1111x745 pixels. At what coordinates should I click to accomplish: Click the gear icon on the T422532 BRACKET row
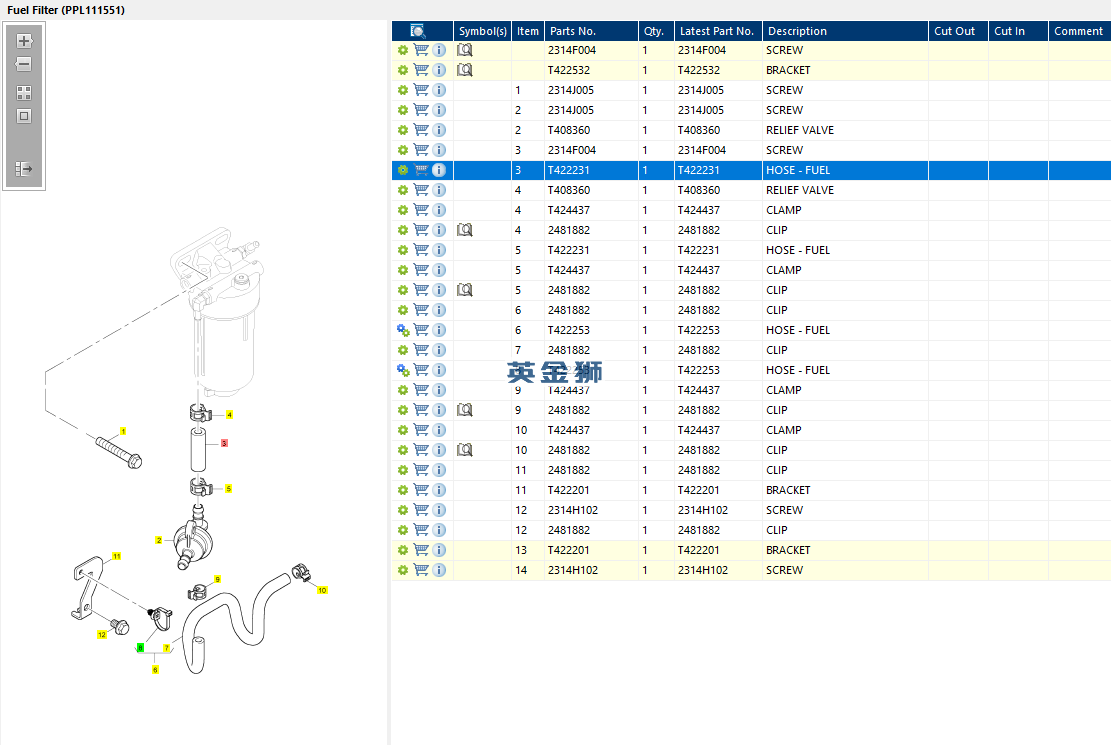point(402,70)
